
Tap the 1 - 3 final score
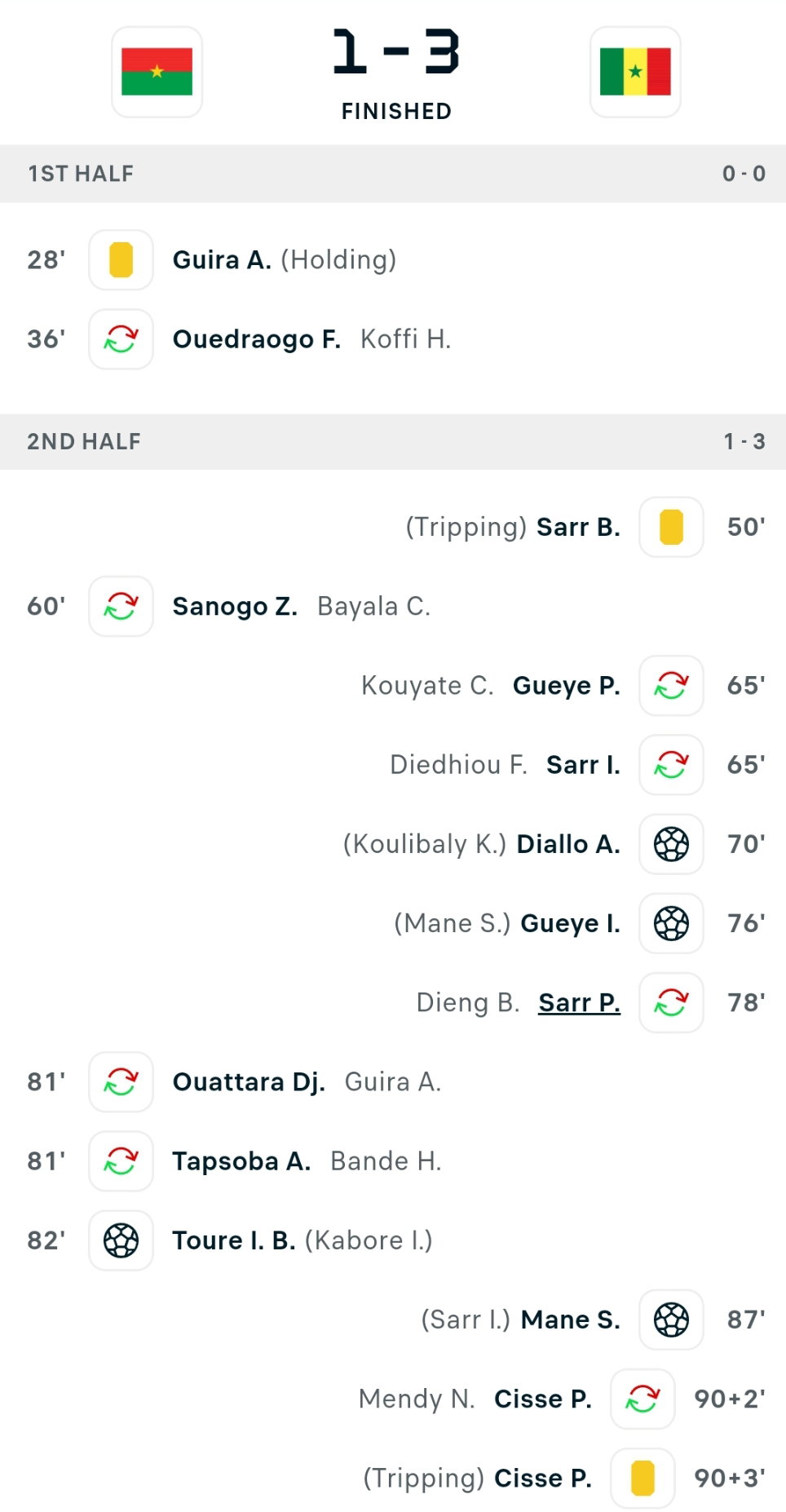click(396, 52)
